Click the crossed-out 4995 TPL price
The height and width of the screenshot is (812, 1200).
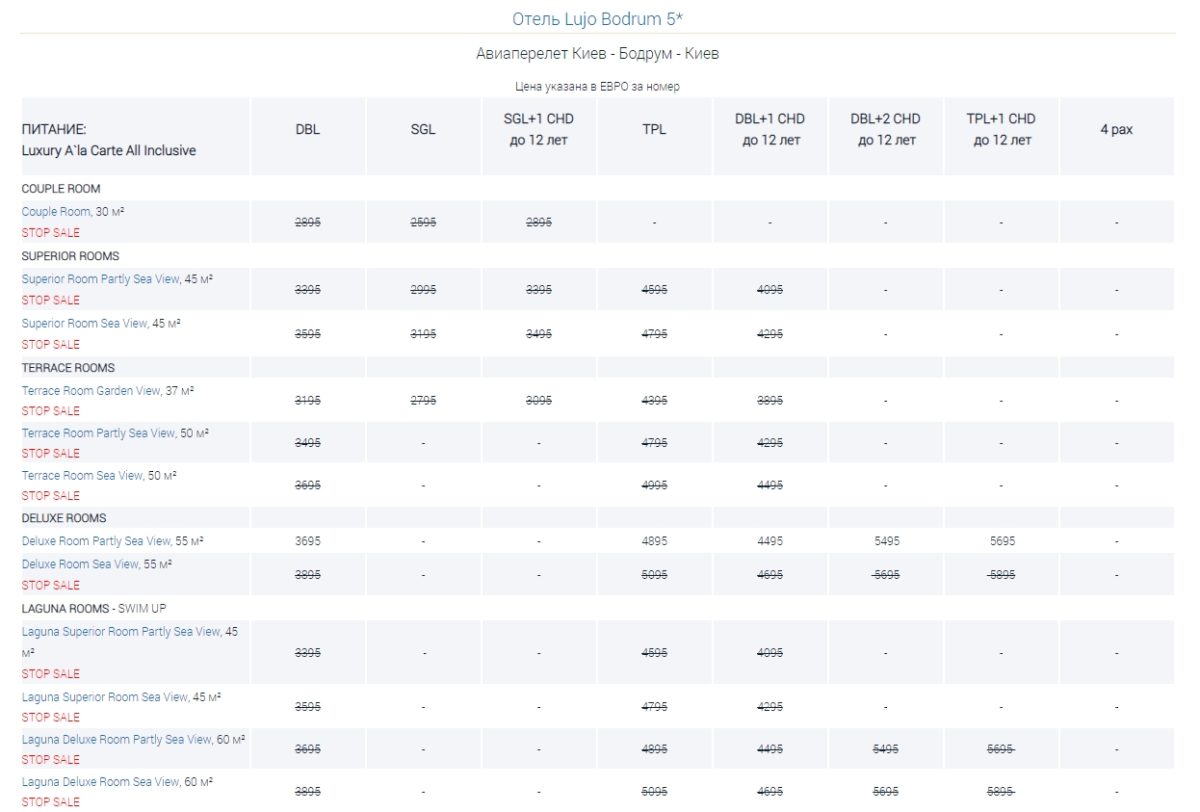click(654, 486)
